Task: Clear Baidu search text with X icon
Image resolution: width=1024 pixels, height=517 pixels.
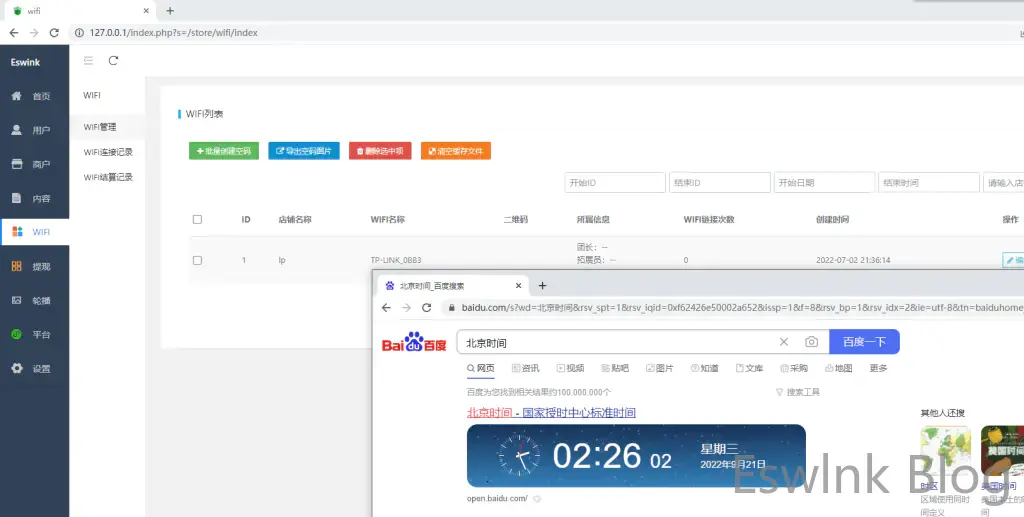Action: [x=784, y=342]
